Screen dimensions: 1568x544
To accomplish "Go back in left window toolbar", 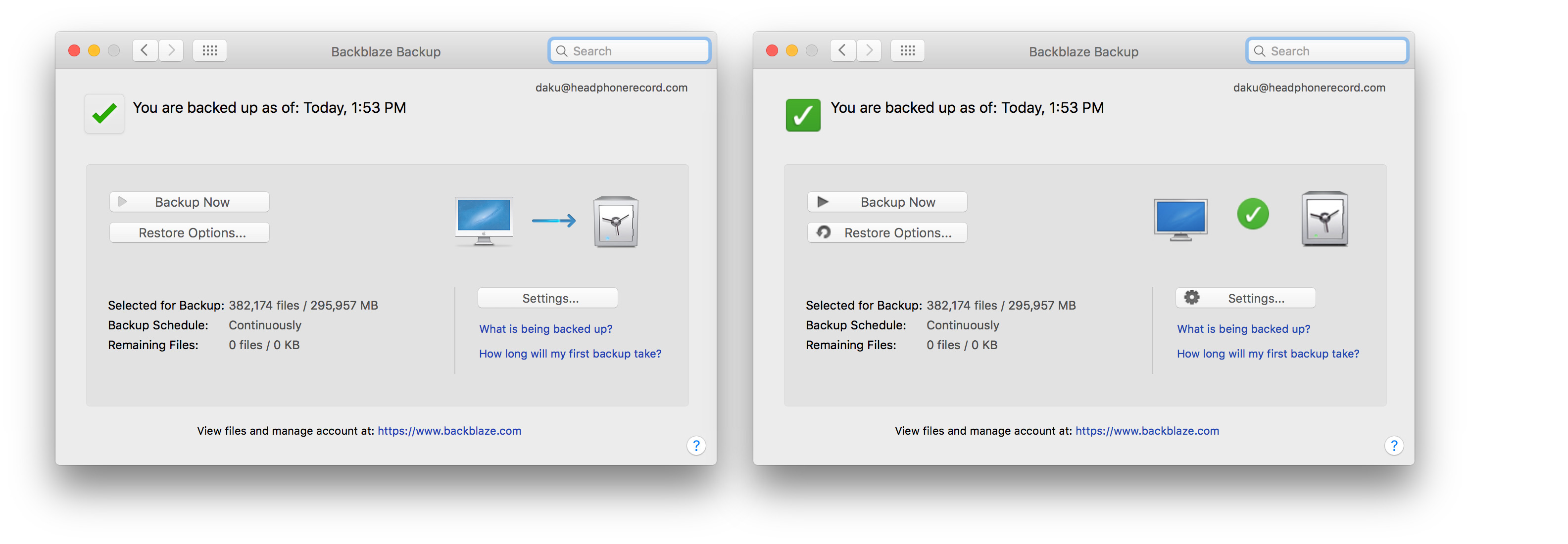I will coord(145,50).
